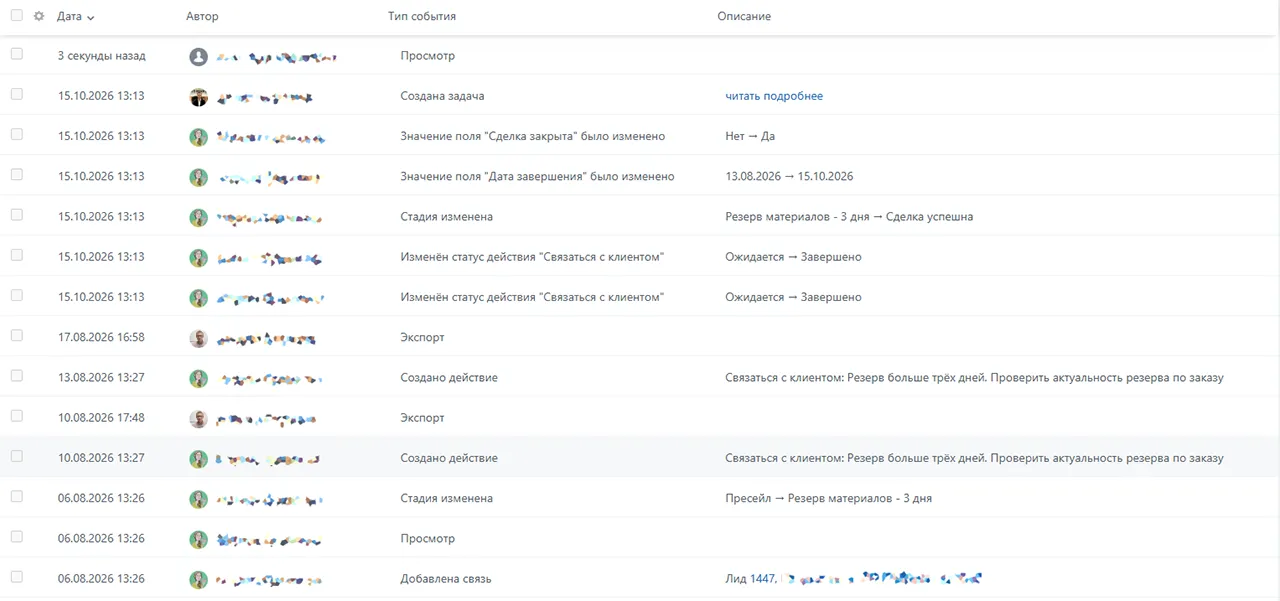This screenshot has height=601, width=1280.
Task: Tick the select-all checkbox in the table header
Action: [x=17, y=16]
